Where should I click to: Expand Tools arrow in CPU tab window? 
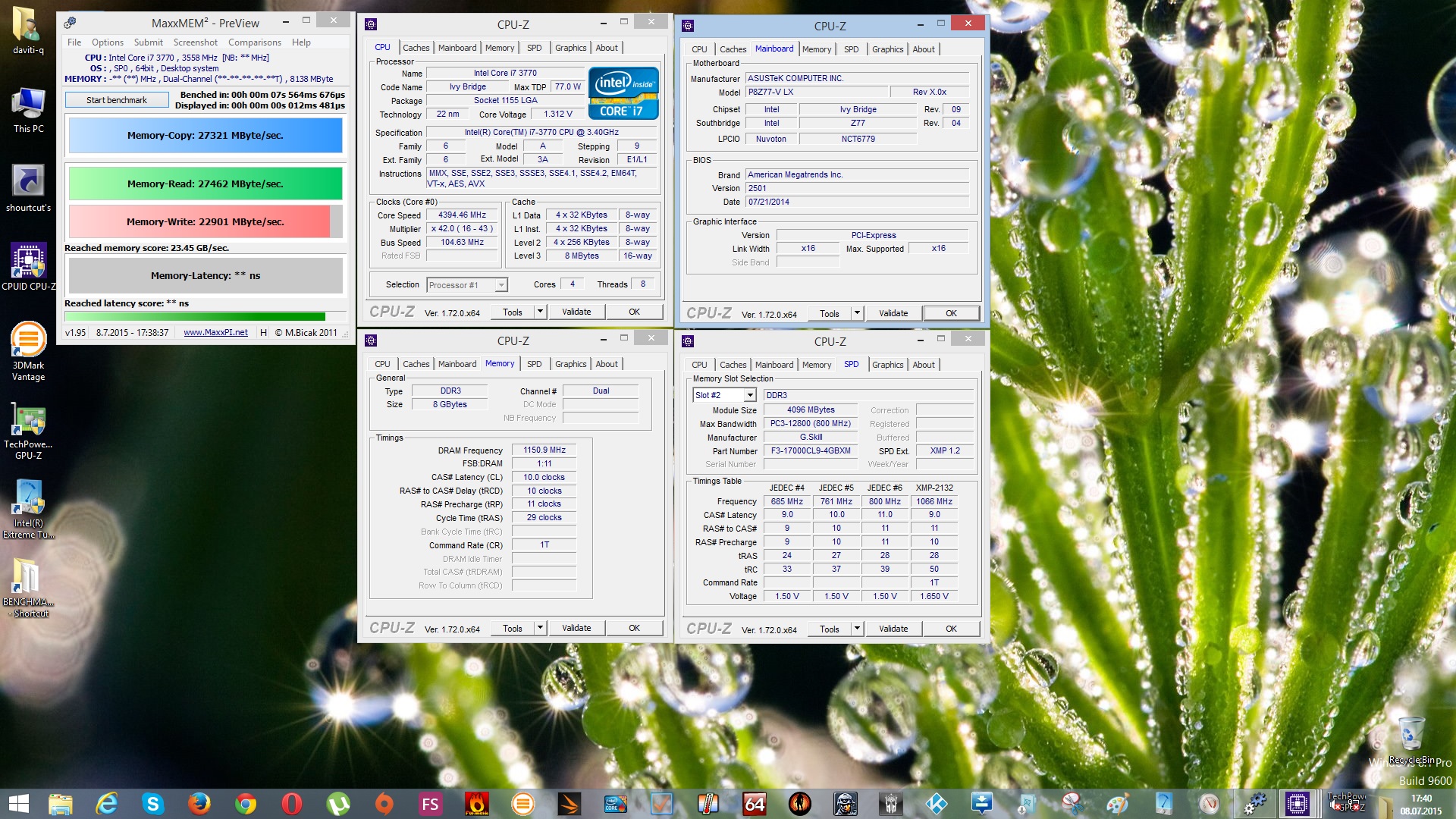(x=540, y=312)
